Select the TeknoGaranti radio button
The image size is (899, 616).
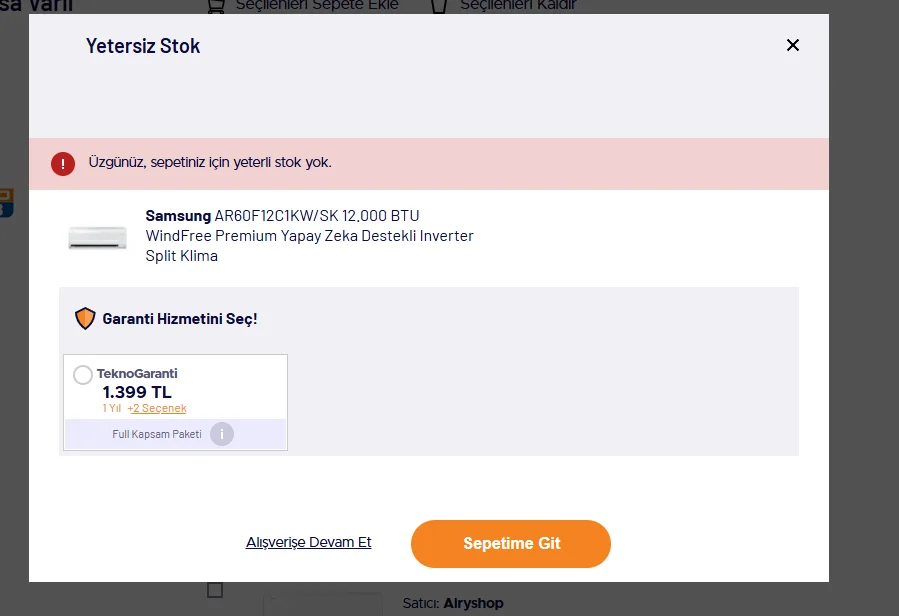pyautogui.click(x=83, y=375)
